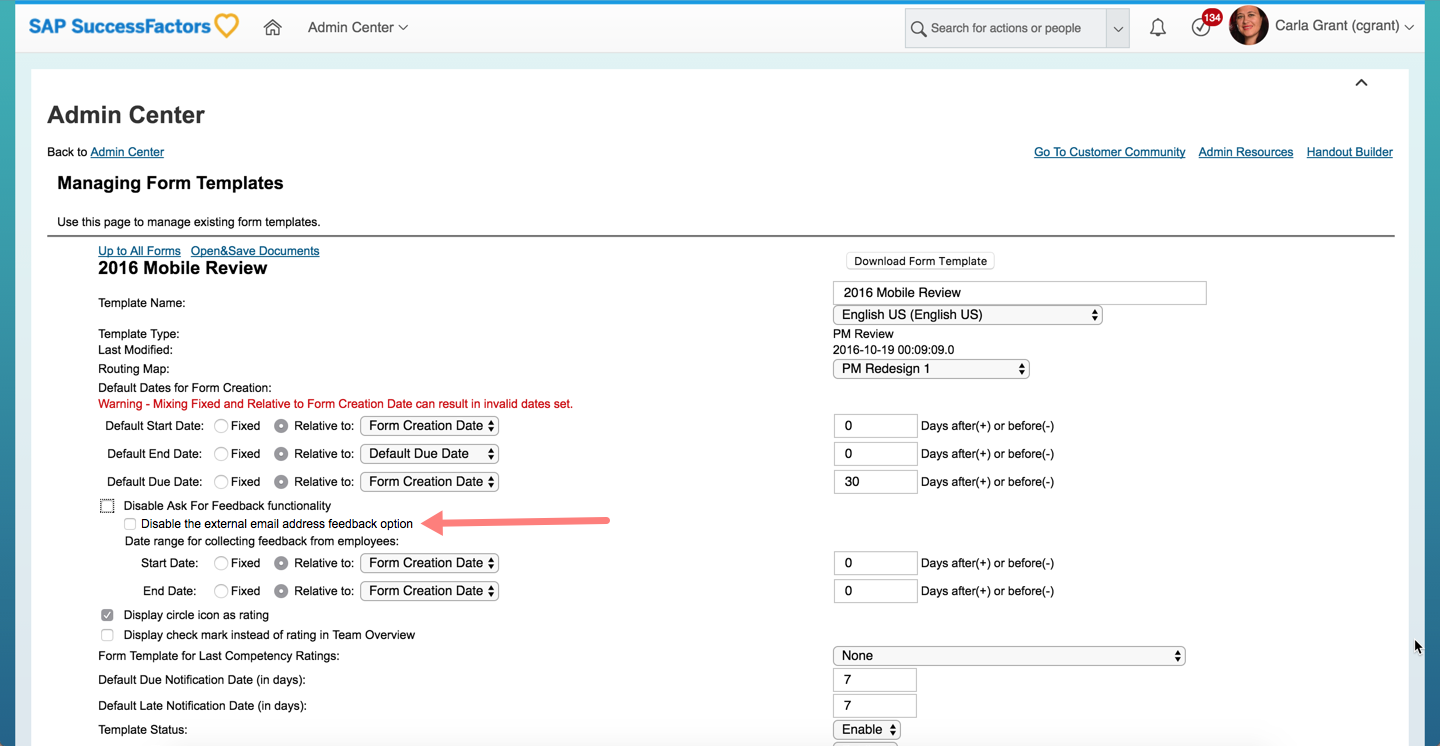
Task: Open Default Start Date Form Creation Date dropdown
Action: coord(429,426)
